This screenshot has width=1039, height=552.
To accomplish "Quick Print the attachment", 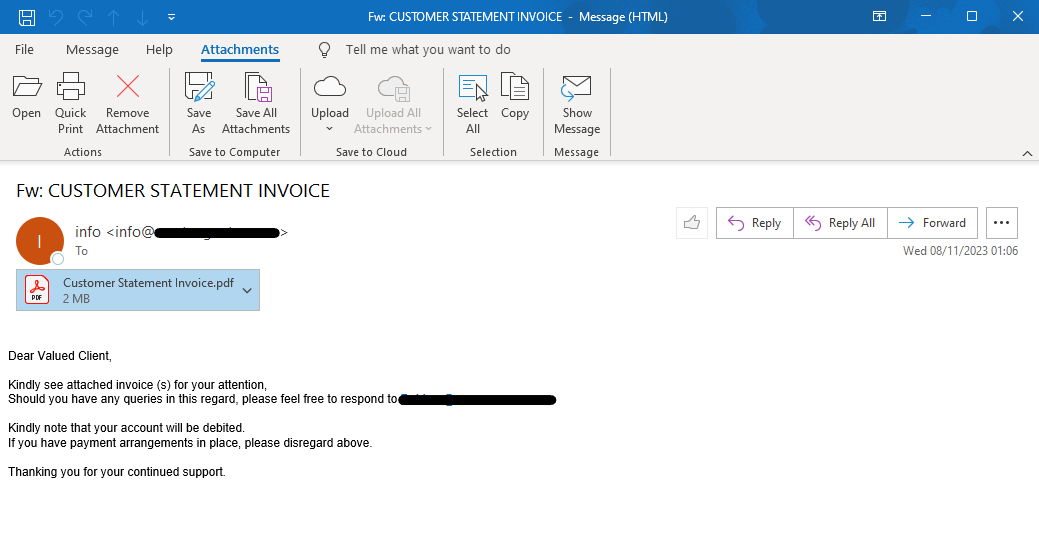I will pyautogui.click(x=70, y=103).
